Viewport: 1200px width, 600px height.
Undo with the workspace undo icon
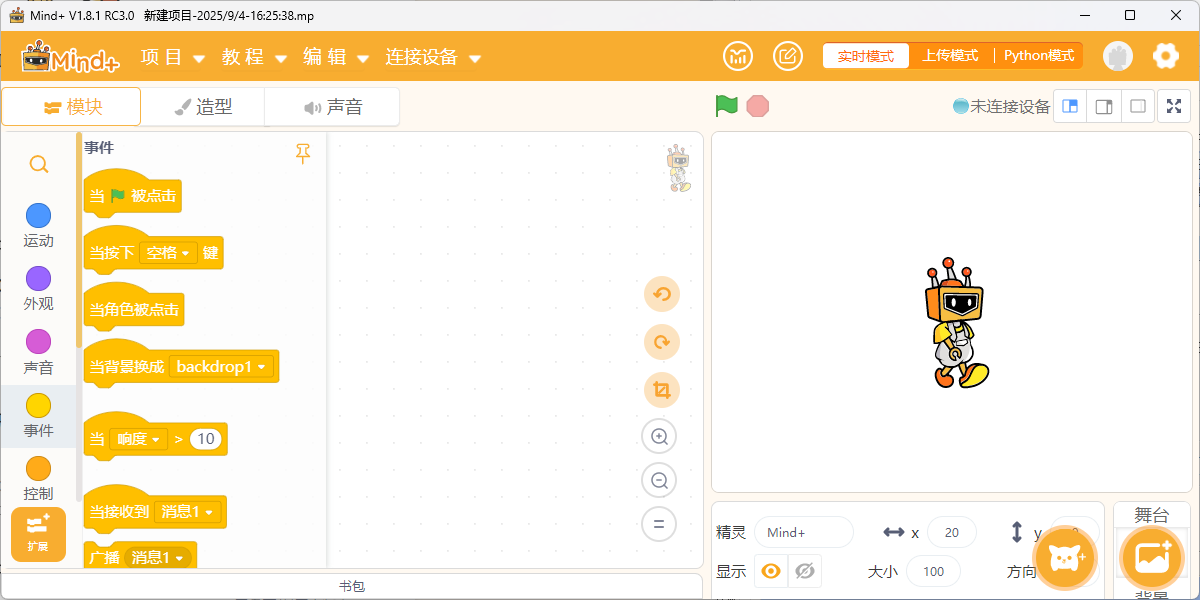click(661, 294)
